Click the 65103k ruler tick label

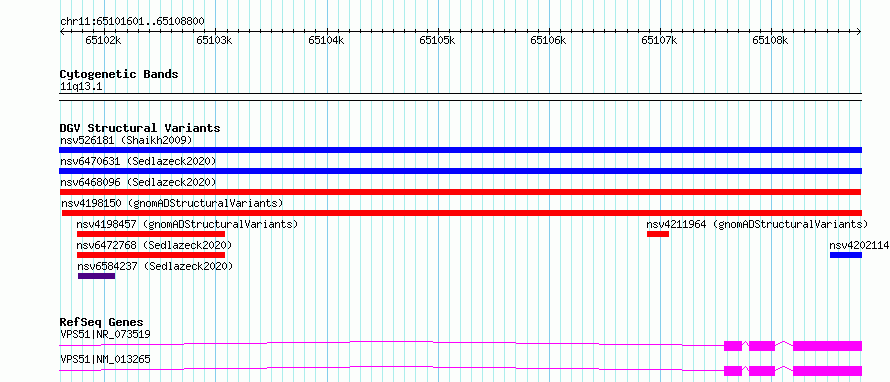(215, 40)
